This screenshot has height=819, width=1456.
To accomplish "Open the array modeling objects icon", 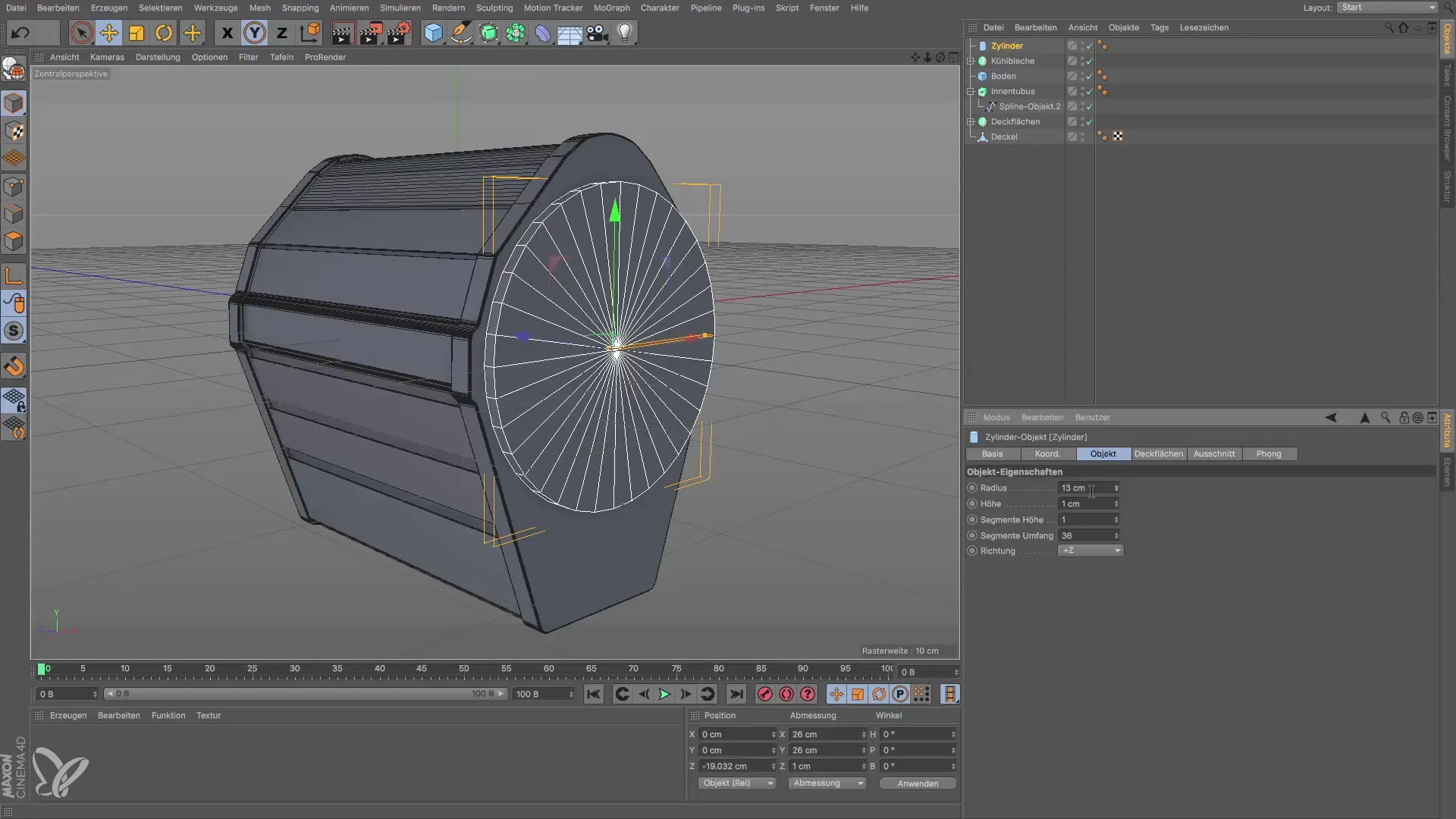I will pos(516,33).
